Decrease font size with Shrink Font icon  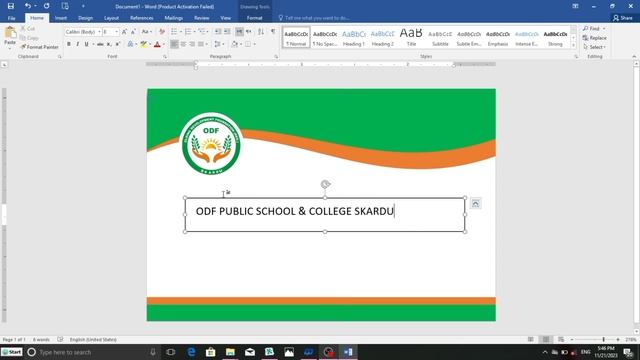tap(133, 32)
